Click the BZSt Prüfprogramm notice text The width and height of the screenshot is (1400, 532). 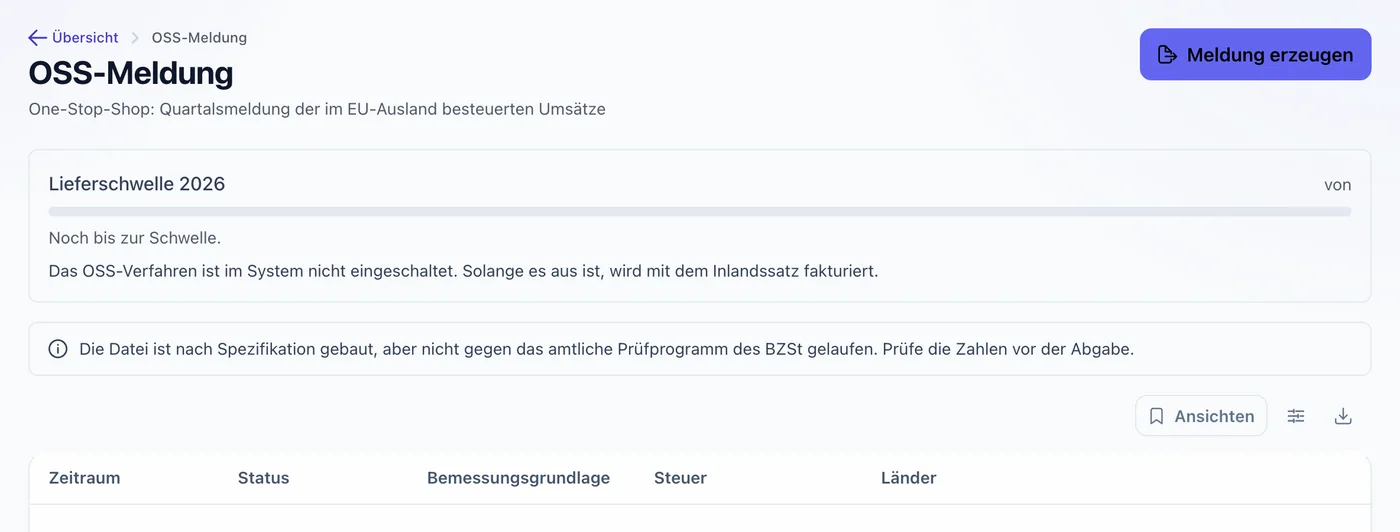606,349
